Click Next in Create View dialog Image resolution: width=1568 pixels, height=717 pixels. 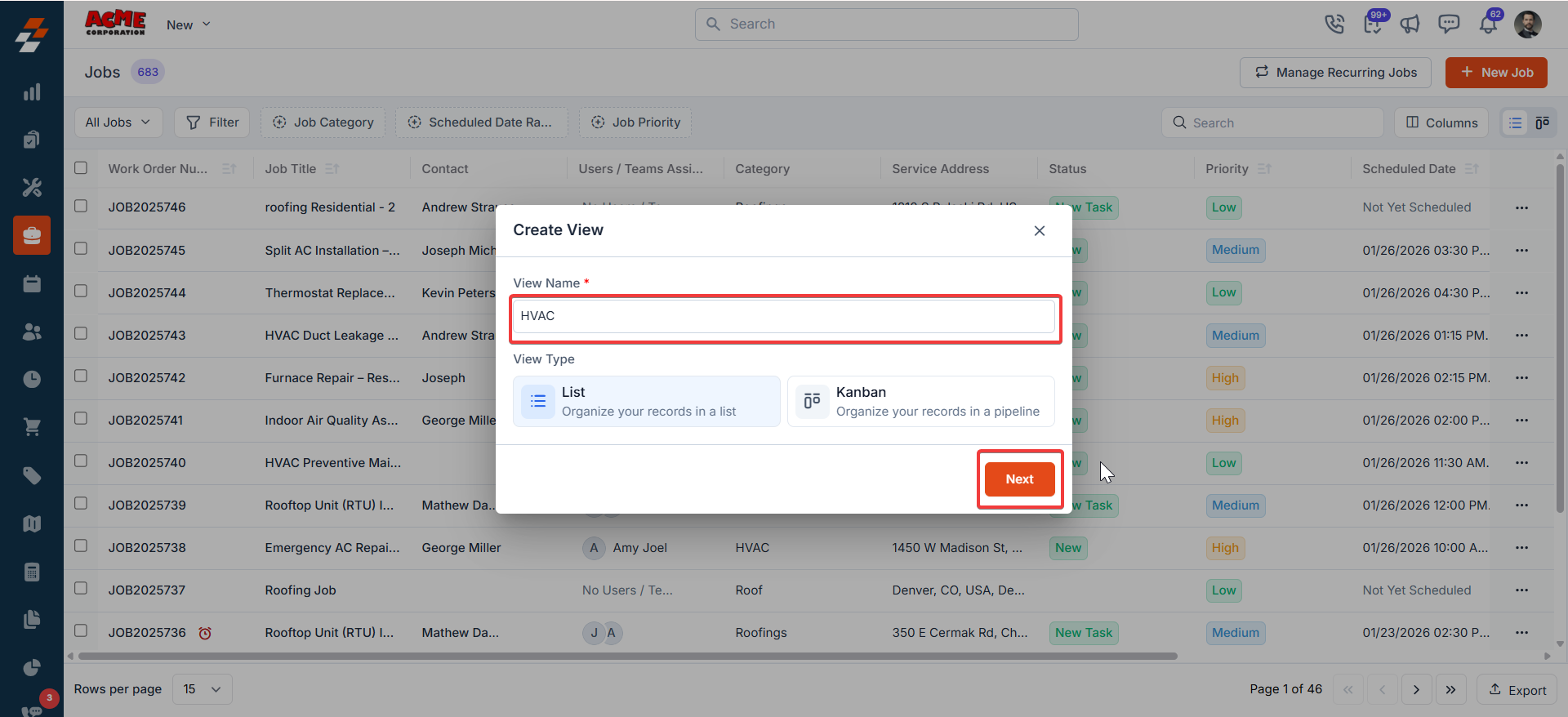click(1020, 479)
